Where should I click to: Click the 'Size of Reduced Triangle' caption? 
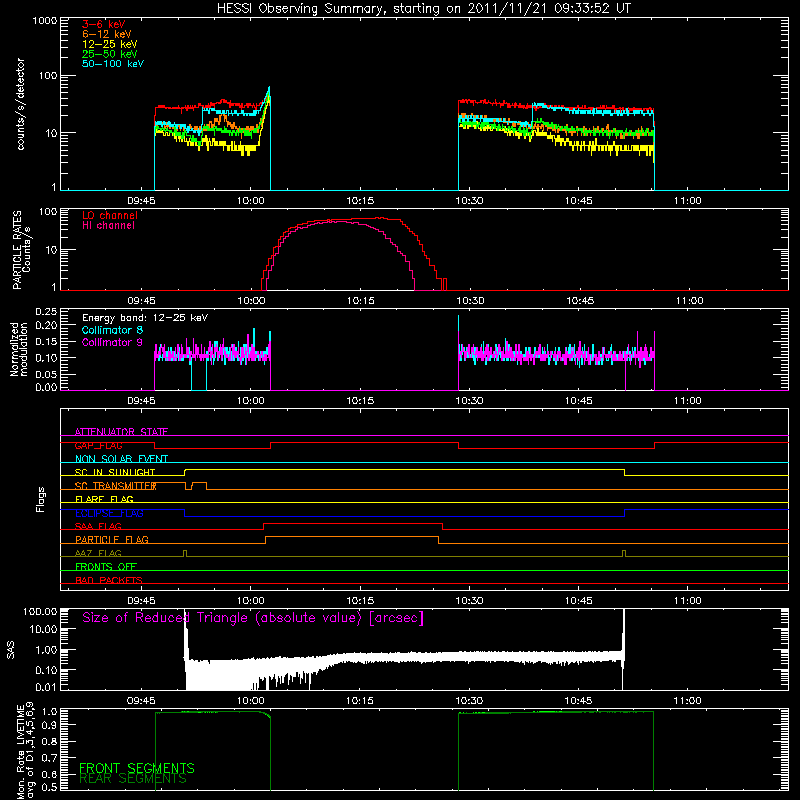(253, 618)
